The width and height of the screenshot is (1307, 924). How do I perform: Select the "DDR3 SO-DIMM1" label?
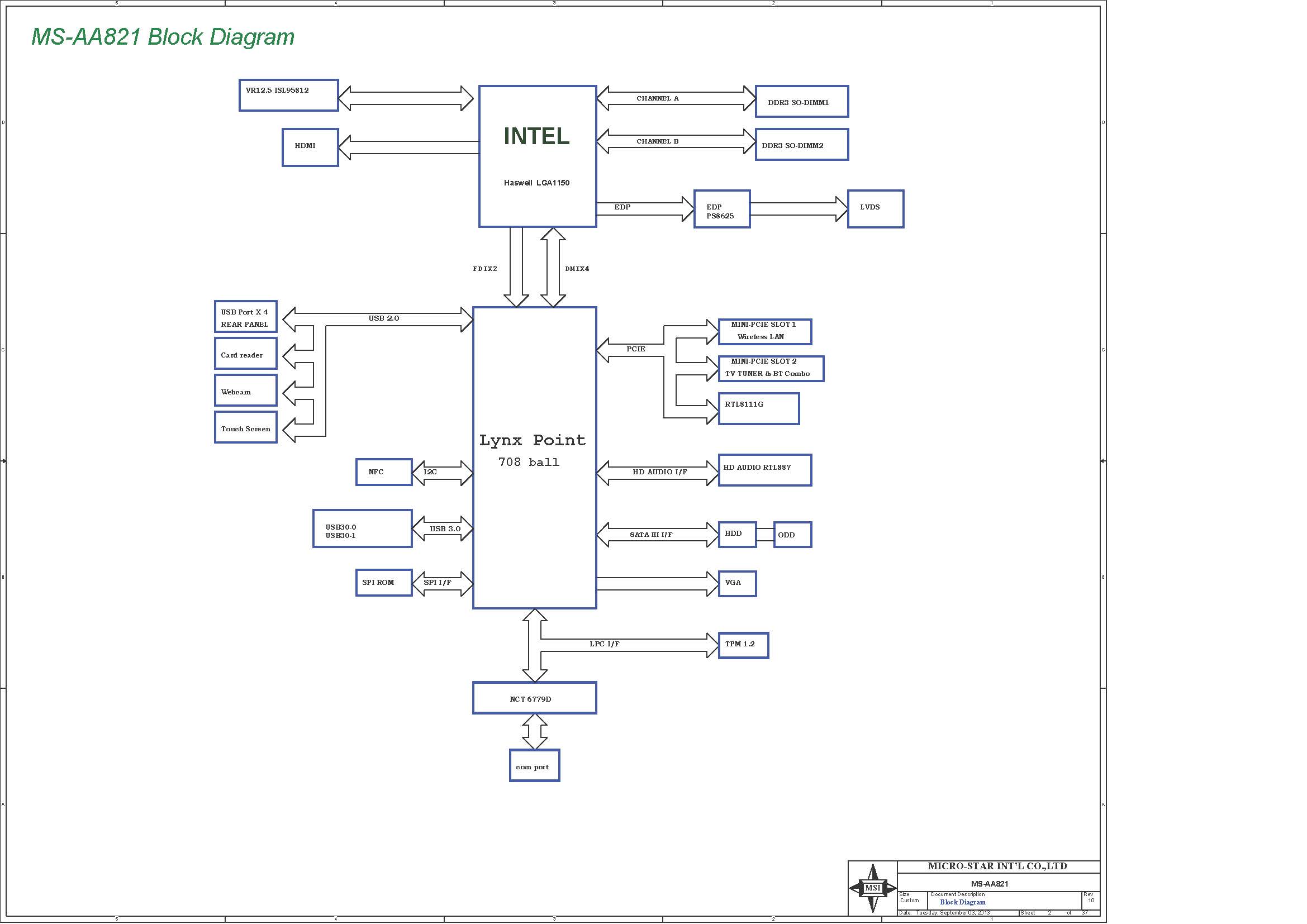pos(798,103)
